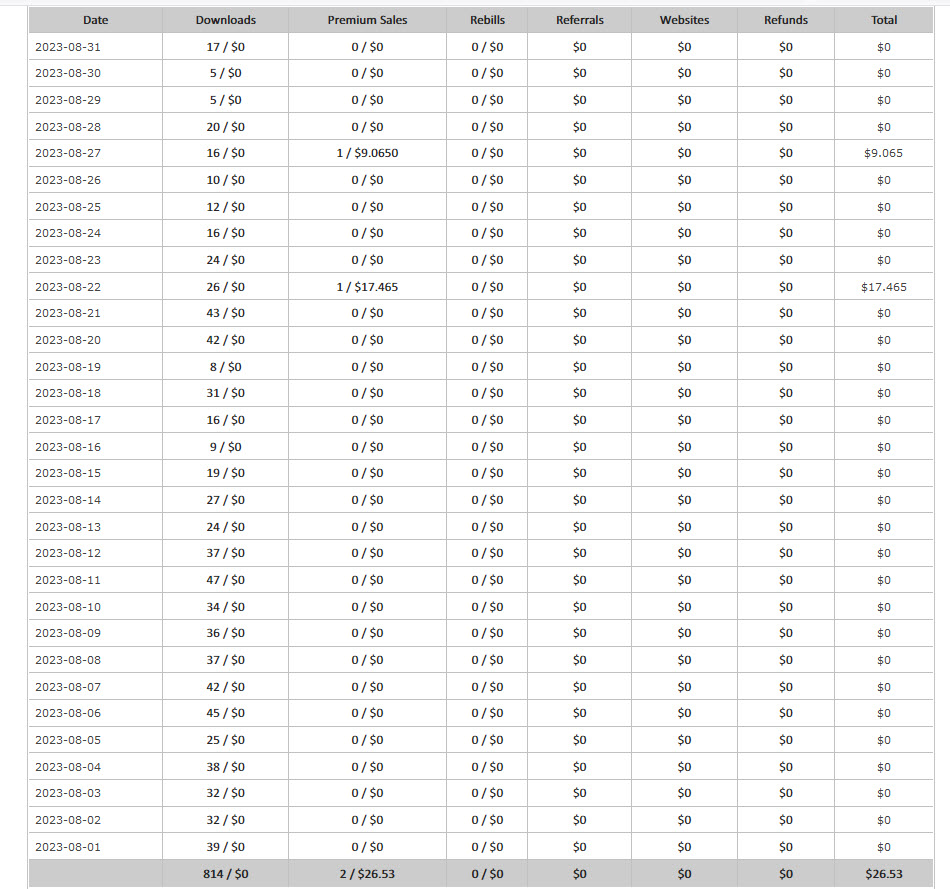950x889 pixels.
Task: Click downloads 45 / $0 on 2023-08-06
Action: click(x=225, y=713)
